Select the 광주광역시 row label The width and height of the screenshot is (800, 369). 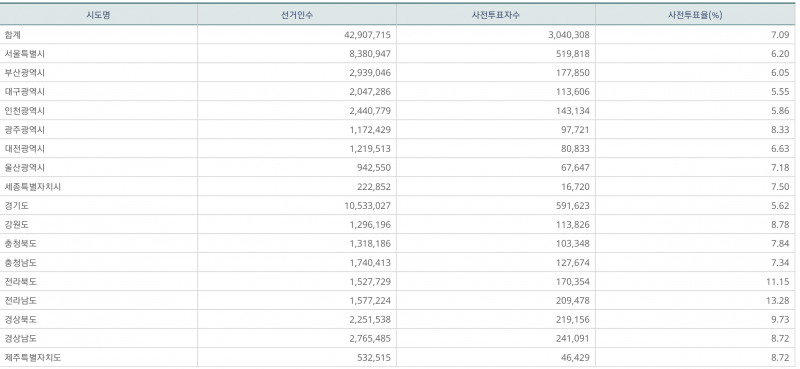point(25,130)
